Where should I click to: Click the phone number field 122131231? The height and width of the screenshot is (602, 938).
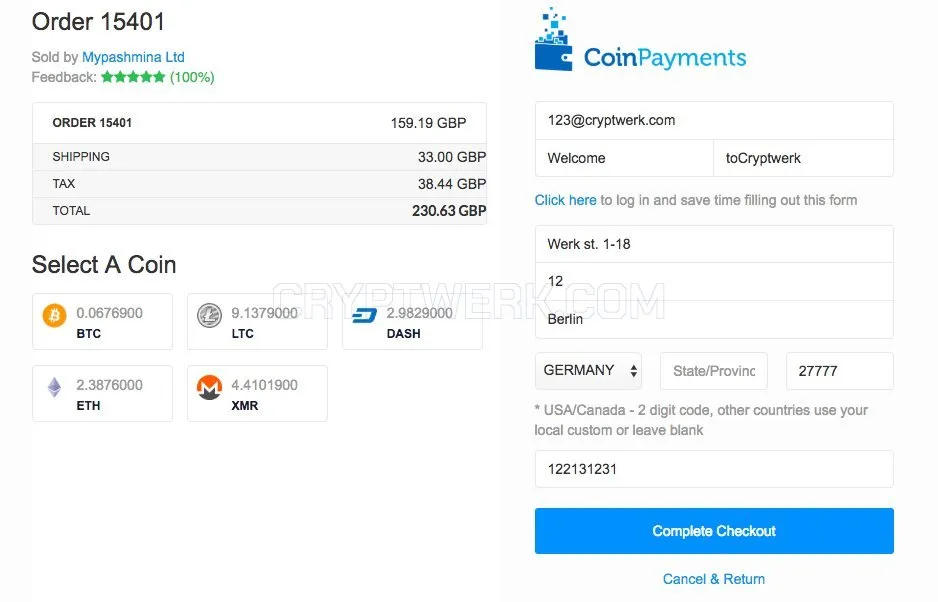click(x=714, y=469)
